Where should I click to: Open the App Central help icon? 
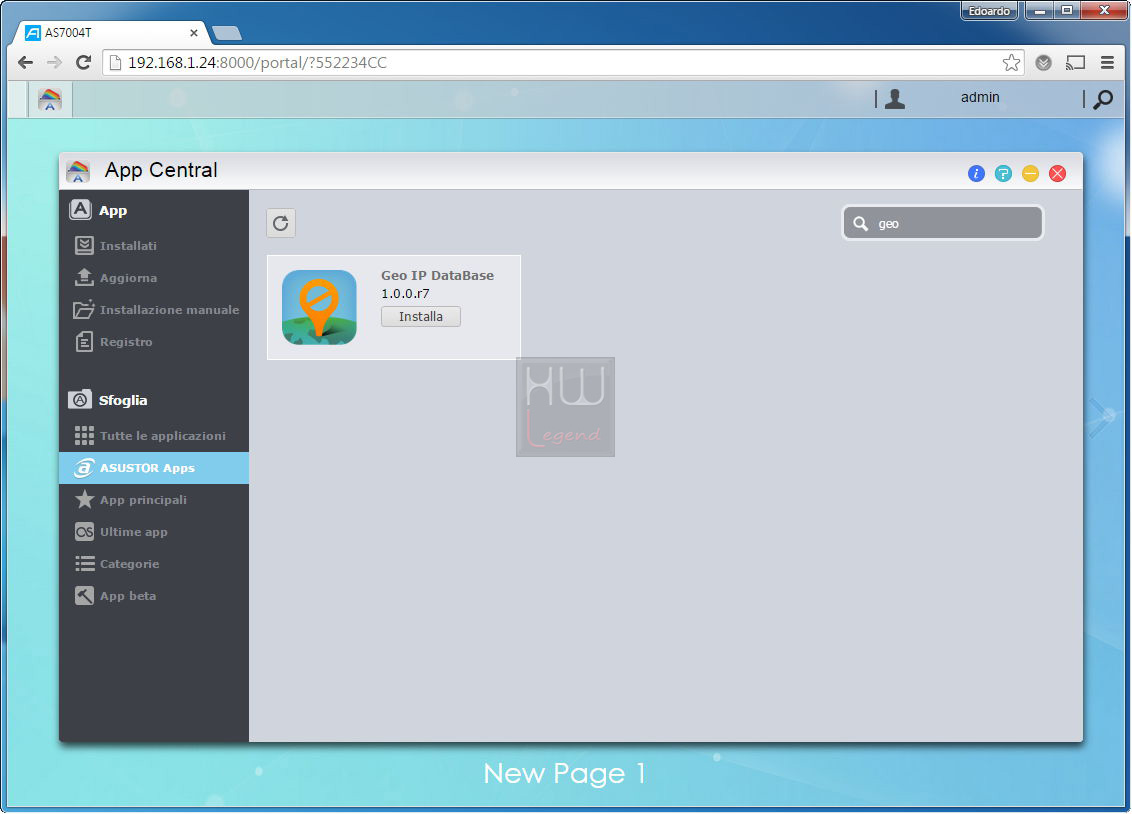pos(1003,173)
